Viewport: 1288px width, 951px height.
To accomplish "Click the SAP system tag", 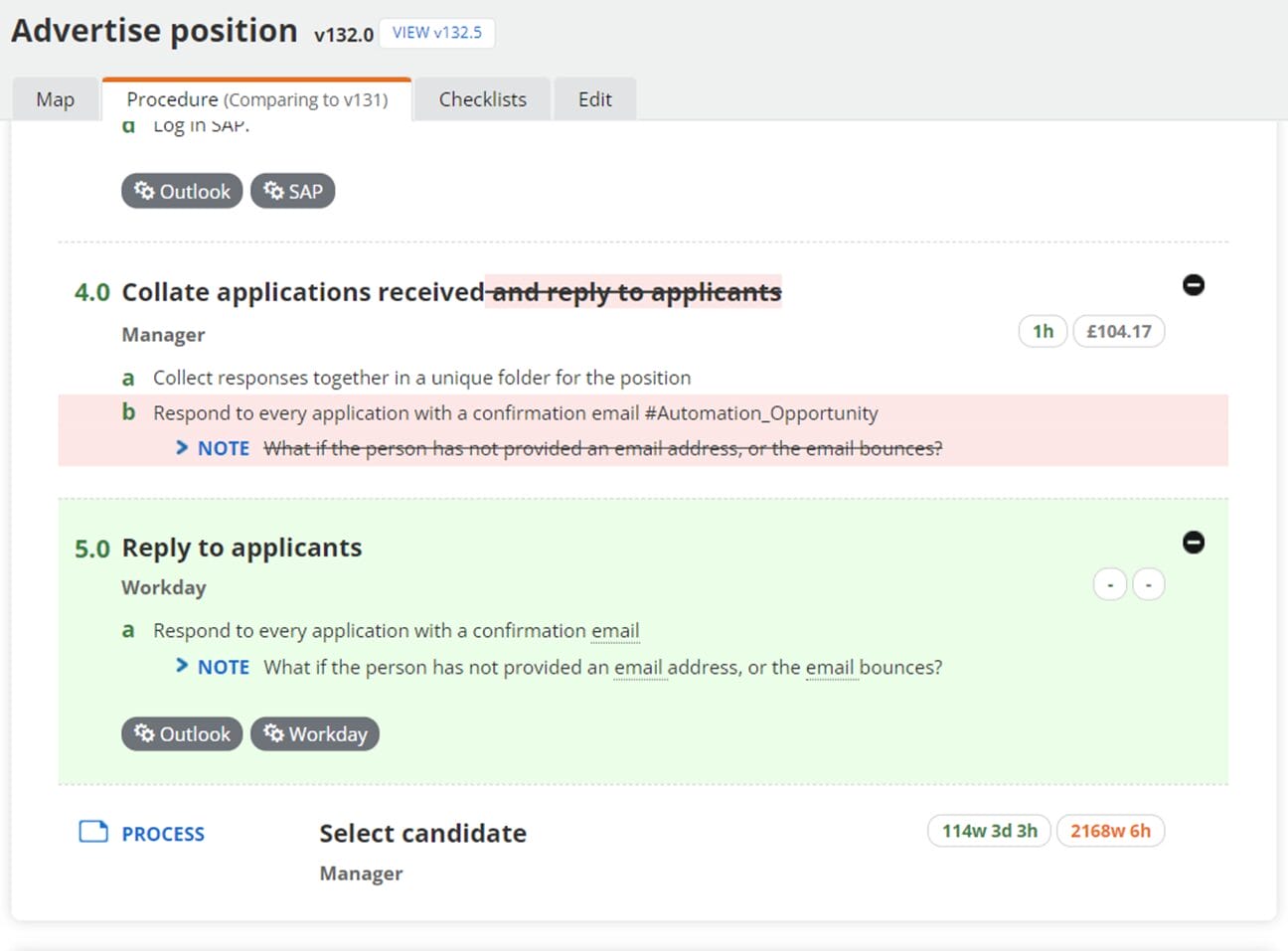I will tap(293, 192).
